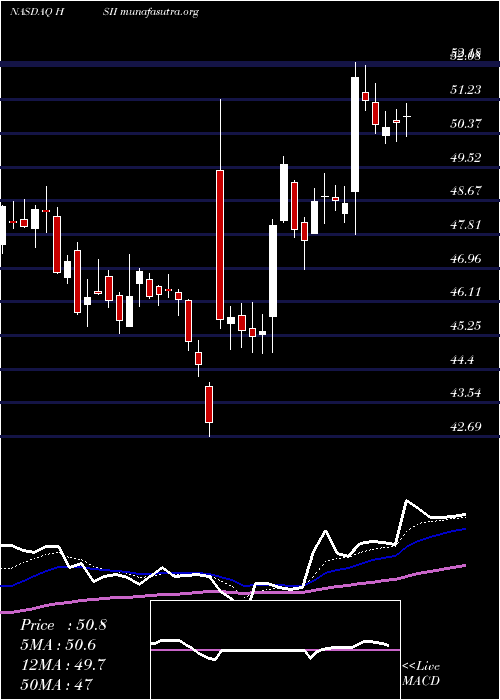Click the <<Live MACD label
Image resolution: width=500 pixels, height=700 pixels.
pyautogui.click(x=421, y=673)
